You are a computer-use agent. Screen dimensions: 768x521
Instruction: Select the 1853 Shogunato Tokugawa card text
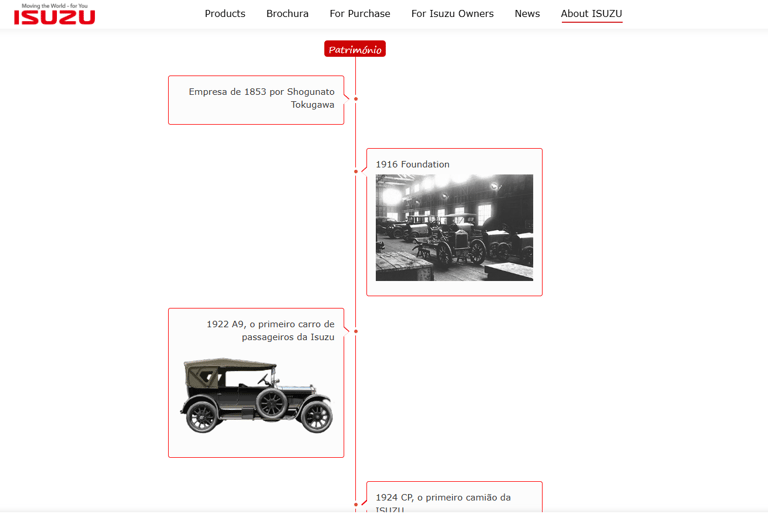click(262, 98)
